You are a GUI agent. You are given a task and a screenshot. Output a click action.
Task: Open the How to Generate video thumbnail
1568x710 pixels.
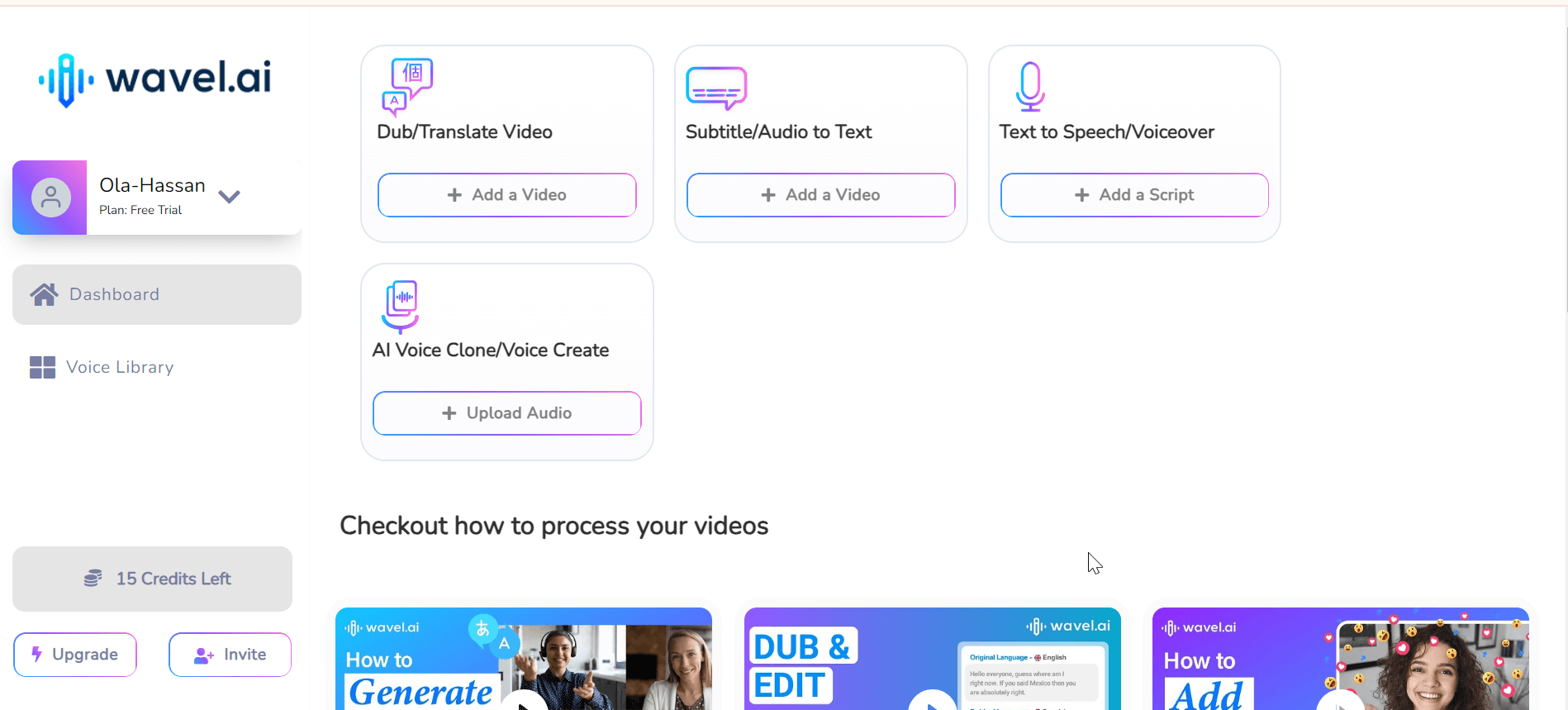(x=524, y=659)
